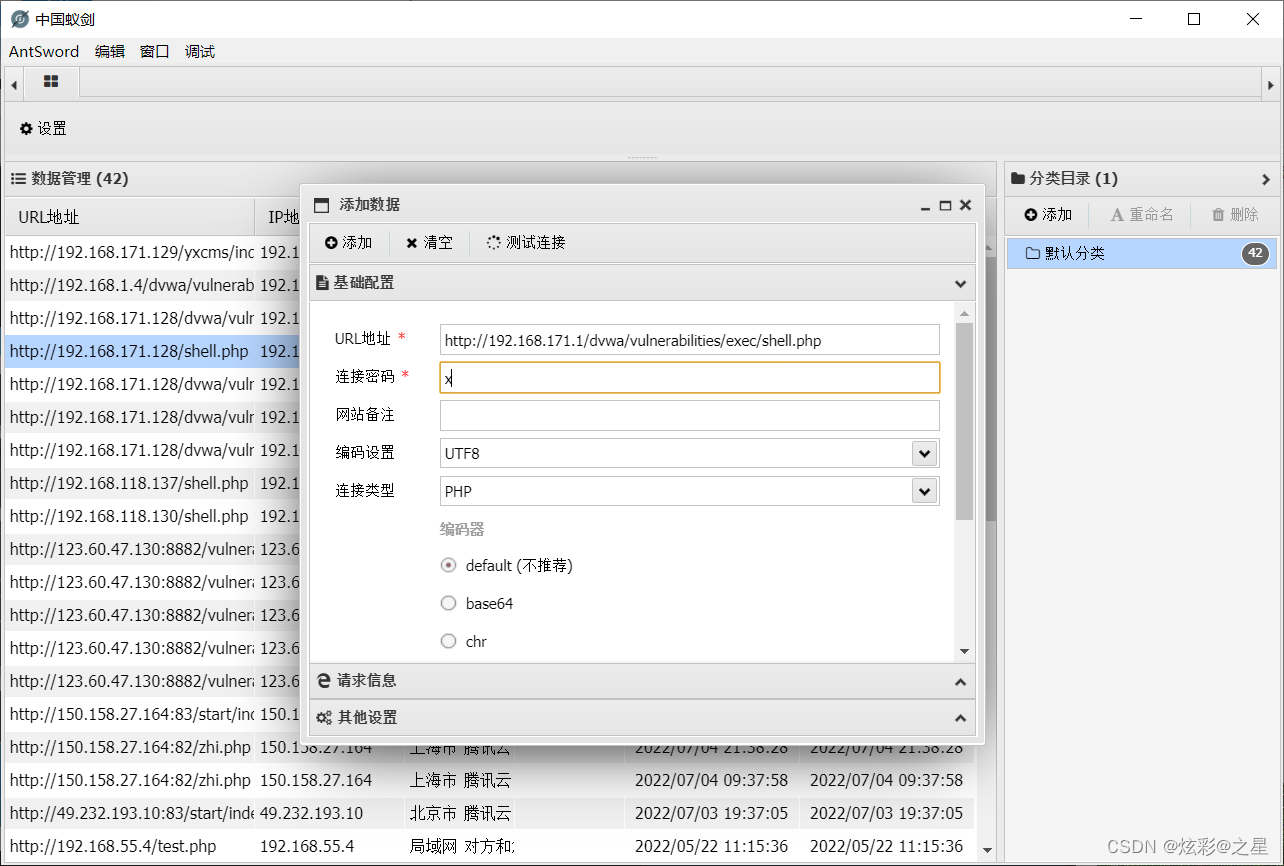The width and height of the screenshot is (1284, 866).
Task: Select the 默认分类 folder
Action: (1141, 253)
